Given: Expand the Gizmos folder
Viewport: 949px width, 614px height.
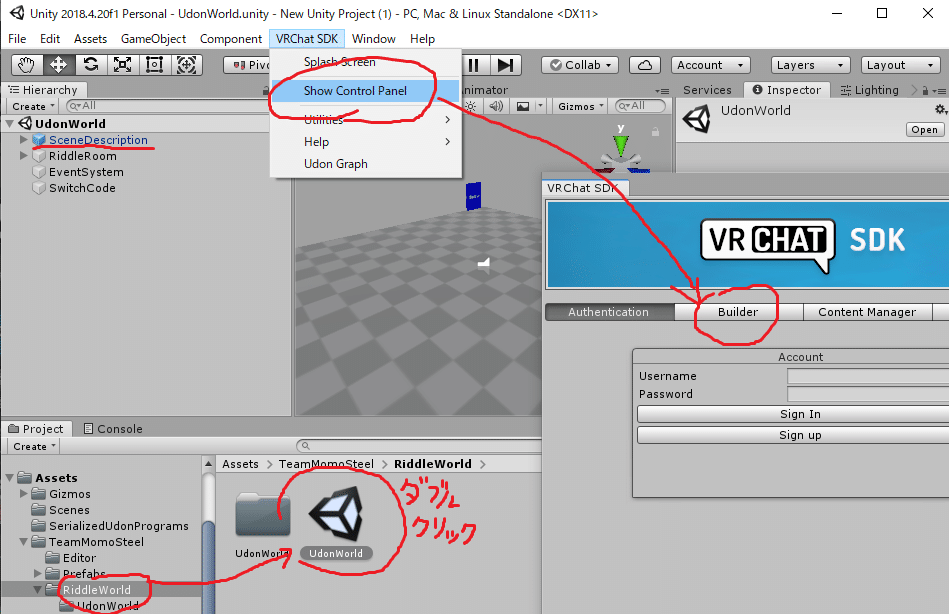Looking at the screenshot, I should point(24,494).
